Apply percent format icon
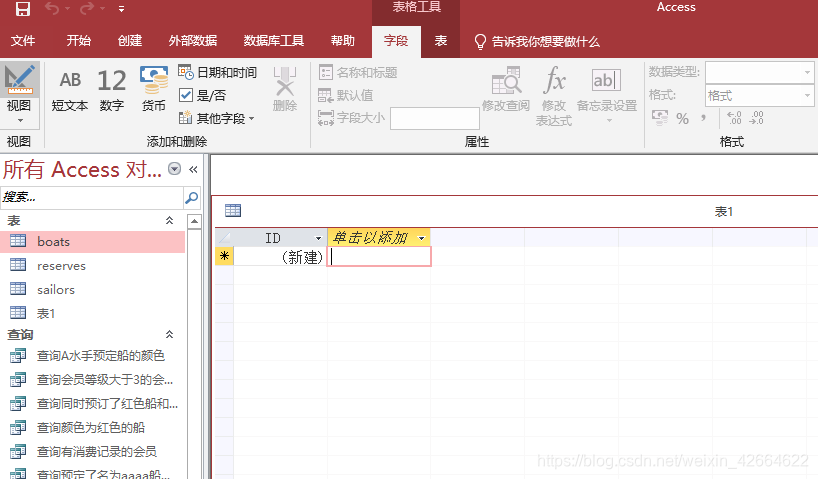Image resolution: width=818 pixels, height=479 pixels. (682, 119)
